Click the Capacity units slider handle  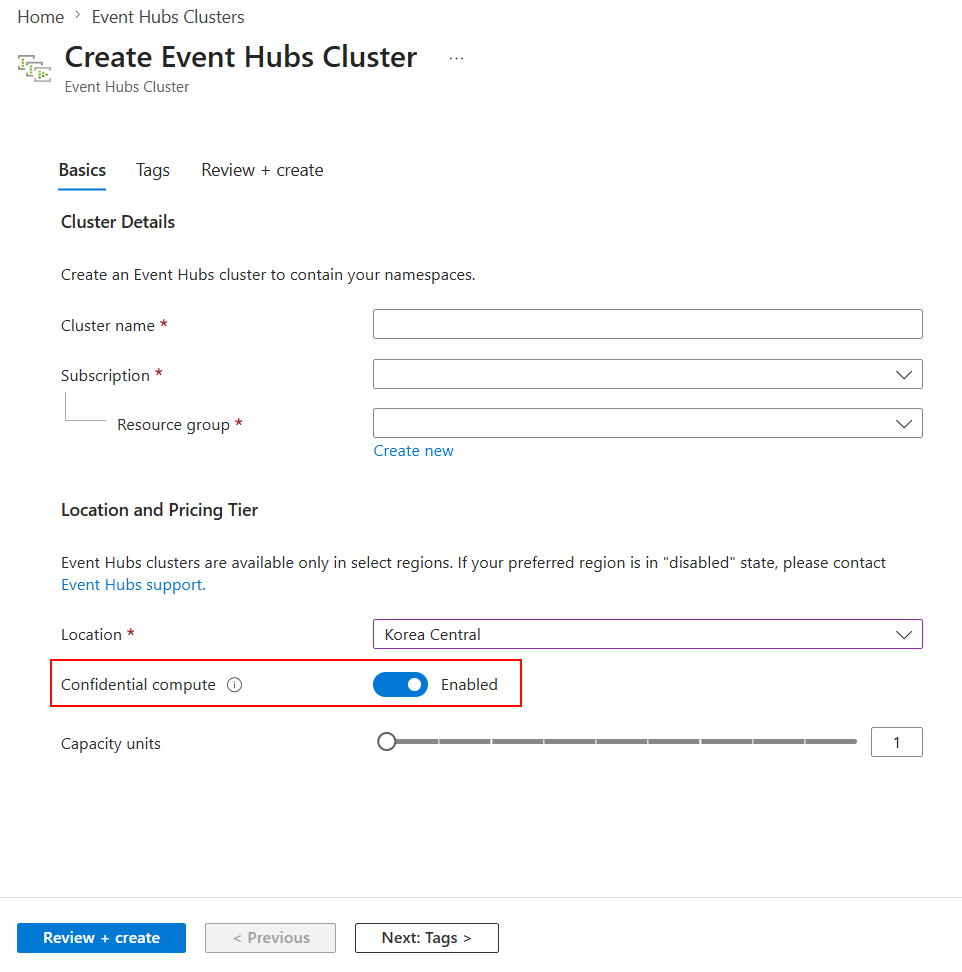[x=387, y=741]
